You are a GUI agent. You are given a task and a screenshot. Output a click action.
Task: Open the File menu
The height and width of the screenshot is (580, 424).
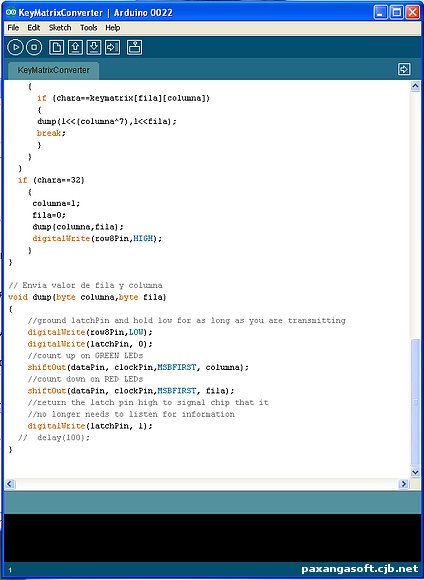[x=13, y=28]
